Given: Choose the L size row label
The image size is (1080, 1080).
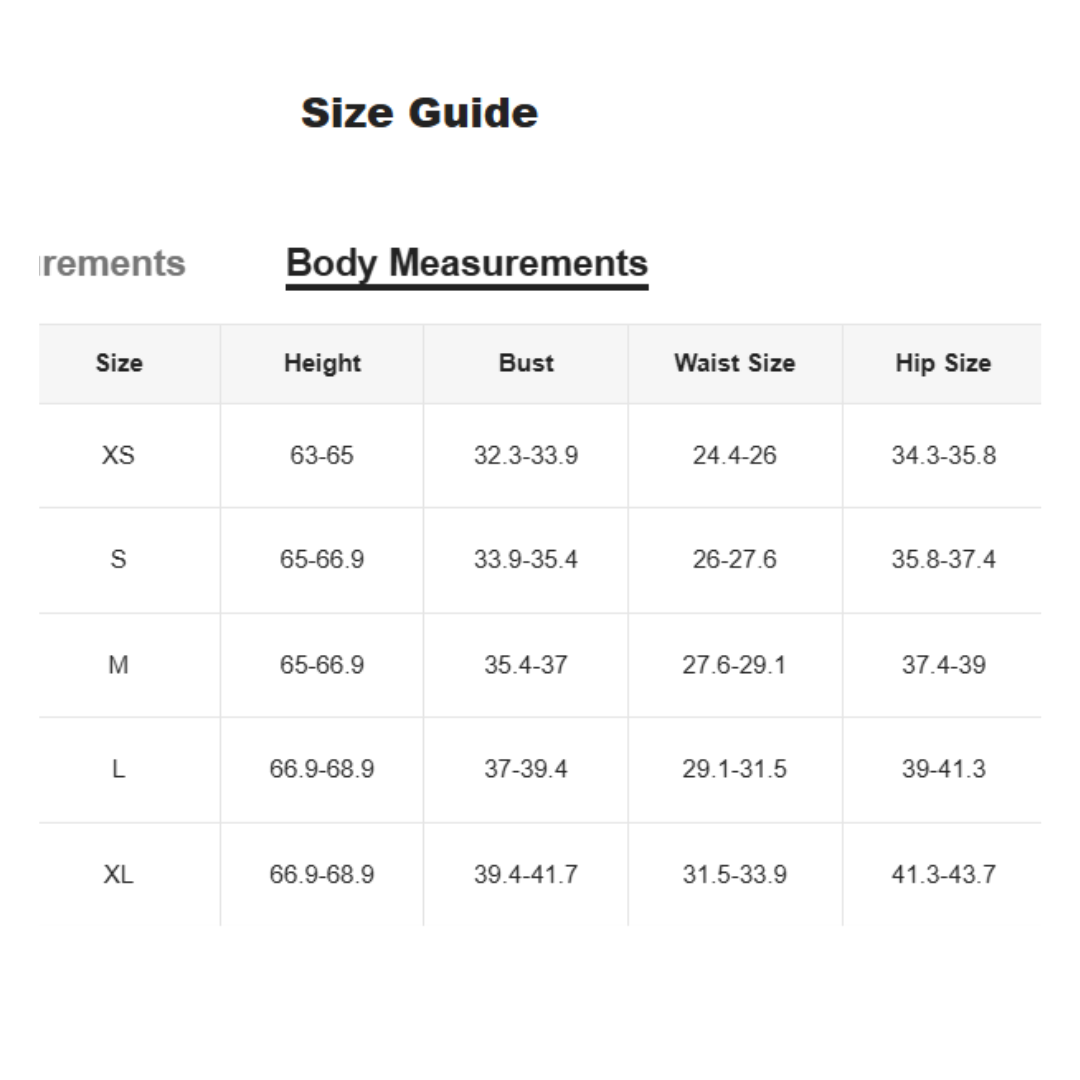Looking at the screenshot, I should point(118,769).
